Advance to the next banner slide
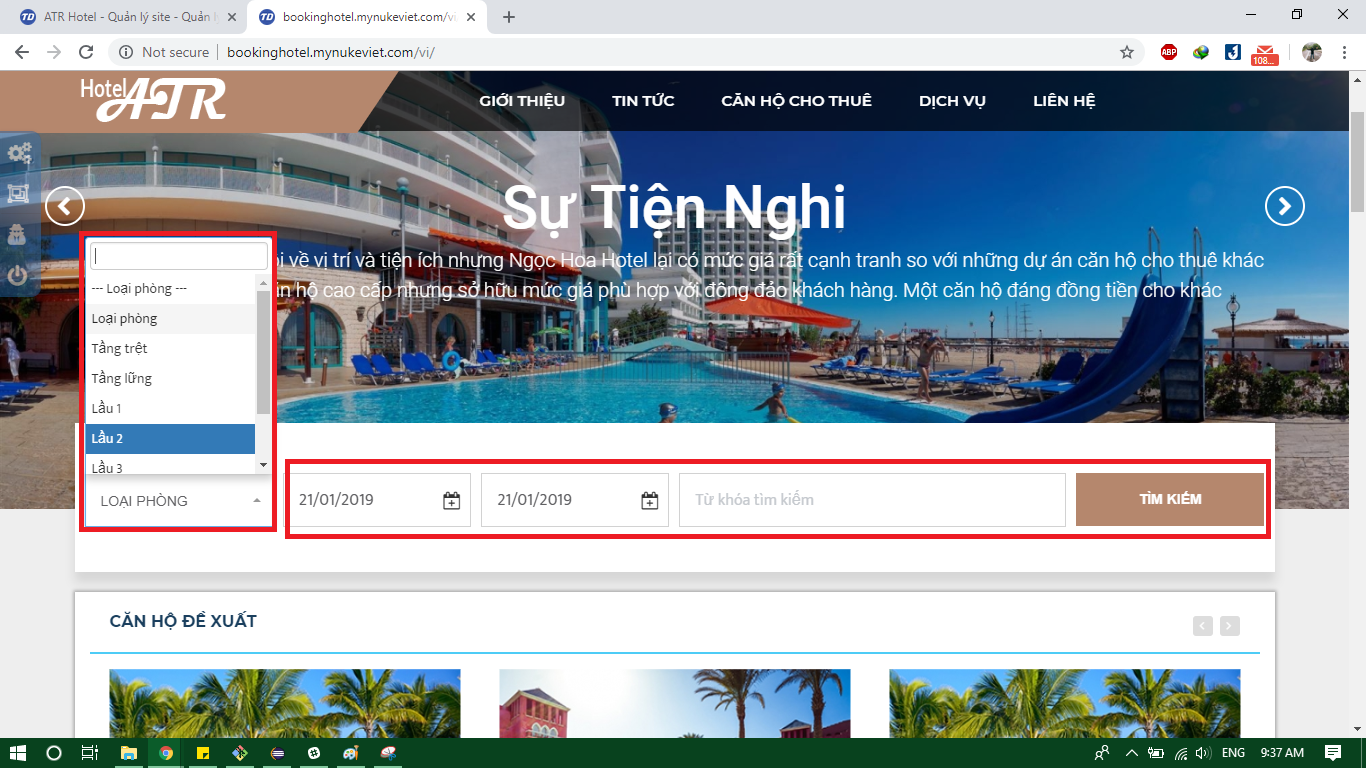This screenshot has height=768, width=1366. pyautogui.click(x=1284, y=207)
